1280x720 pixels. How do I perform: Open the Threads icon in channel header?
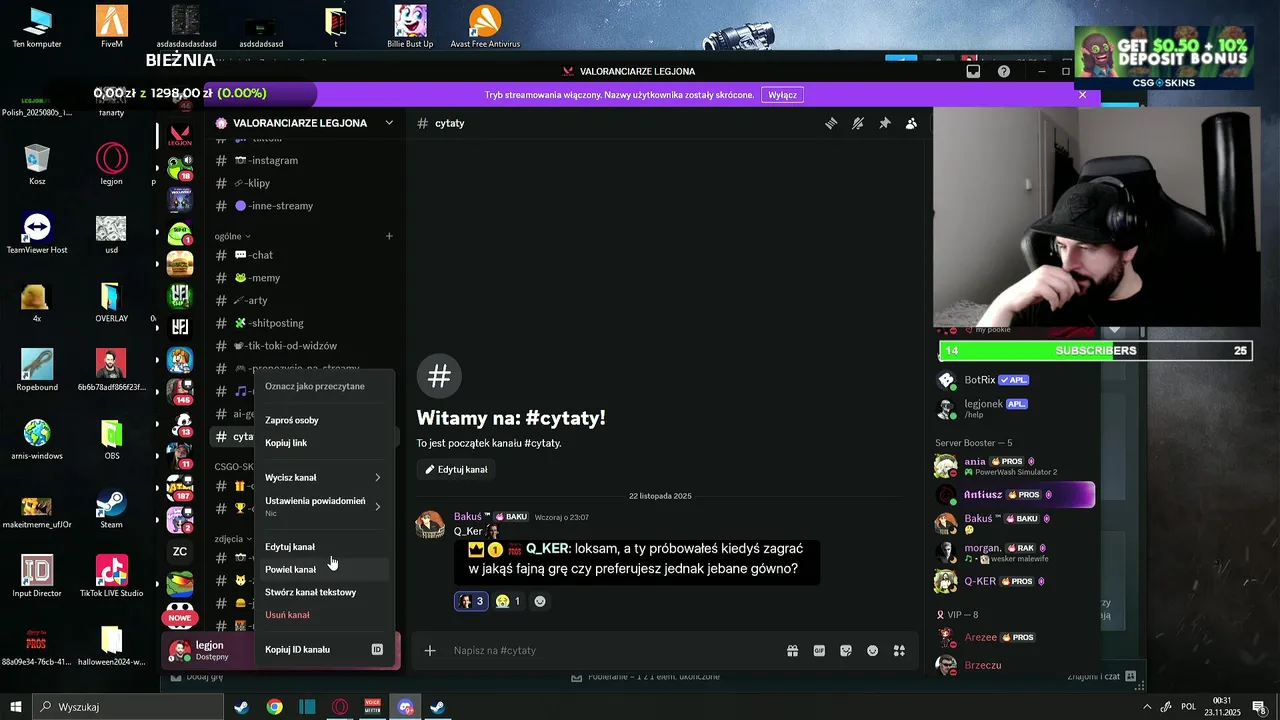coord(831,123)
